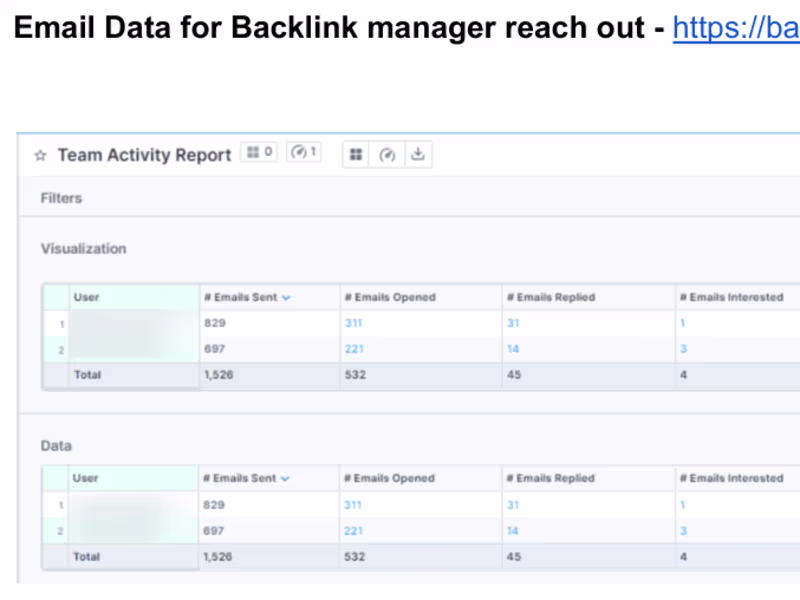
Task: Star the Team Activity Report as favorite
Action: pyautogui.click(x=41, y=156)
